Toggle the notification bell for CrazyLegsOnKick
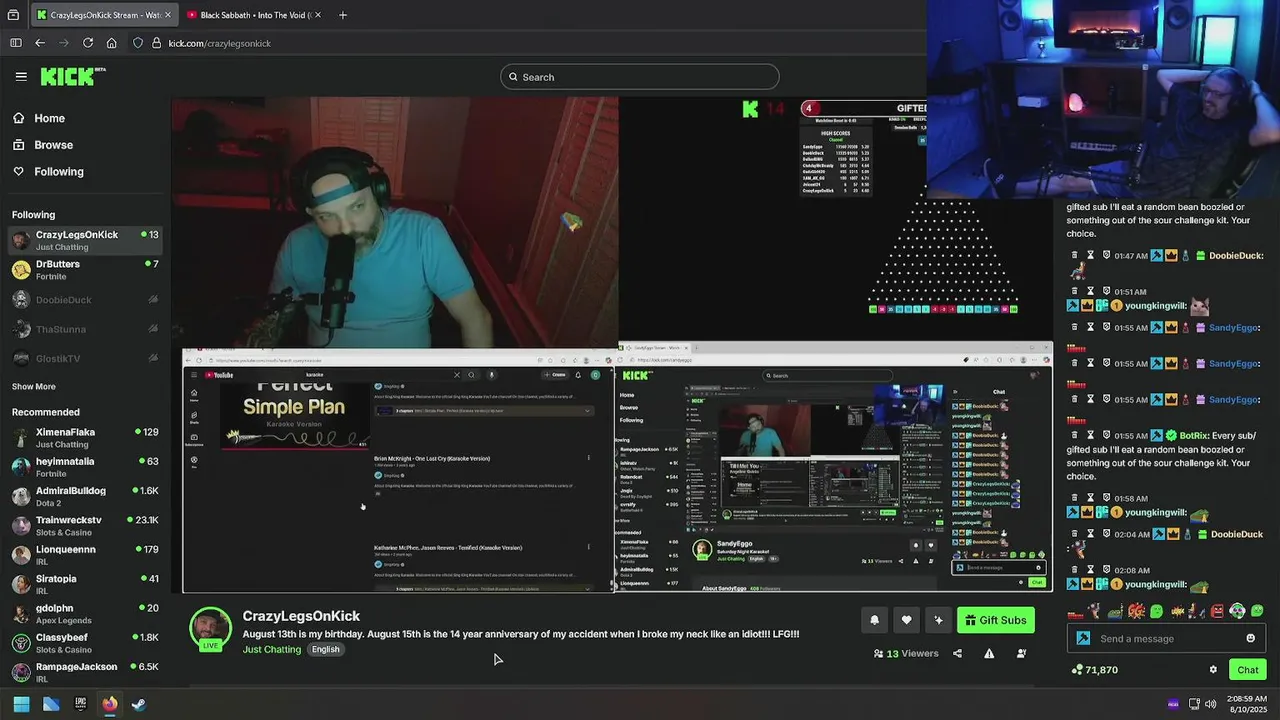 [x=874, y=620]
